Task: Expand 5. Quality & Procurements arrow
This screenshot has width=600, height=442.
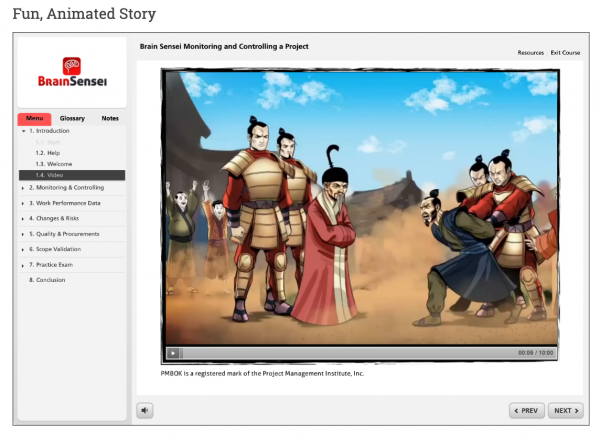Action: (x=23, y=234)
